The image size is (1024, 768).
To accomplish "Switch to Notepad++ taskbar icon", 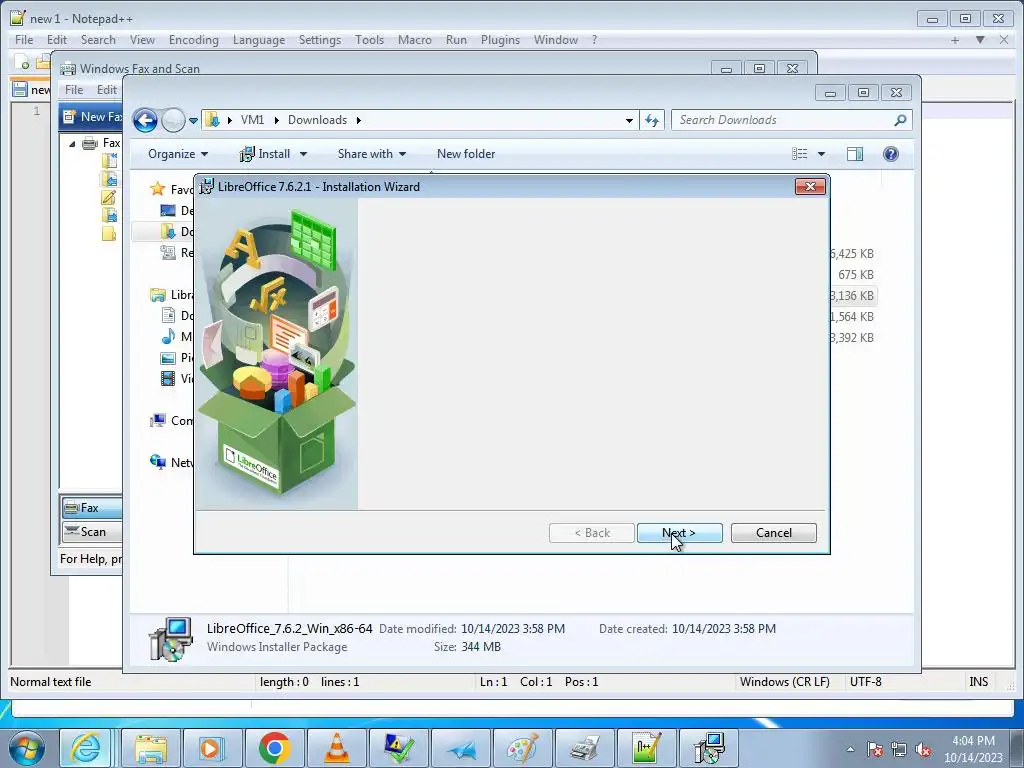I will pyautogui.click(x=645, y=748).
